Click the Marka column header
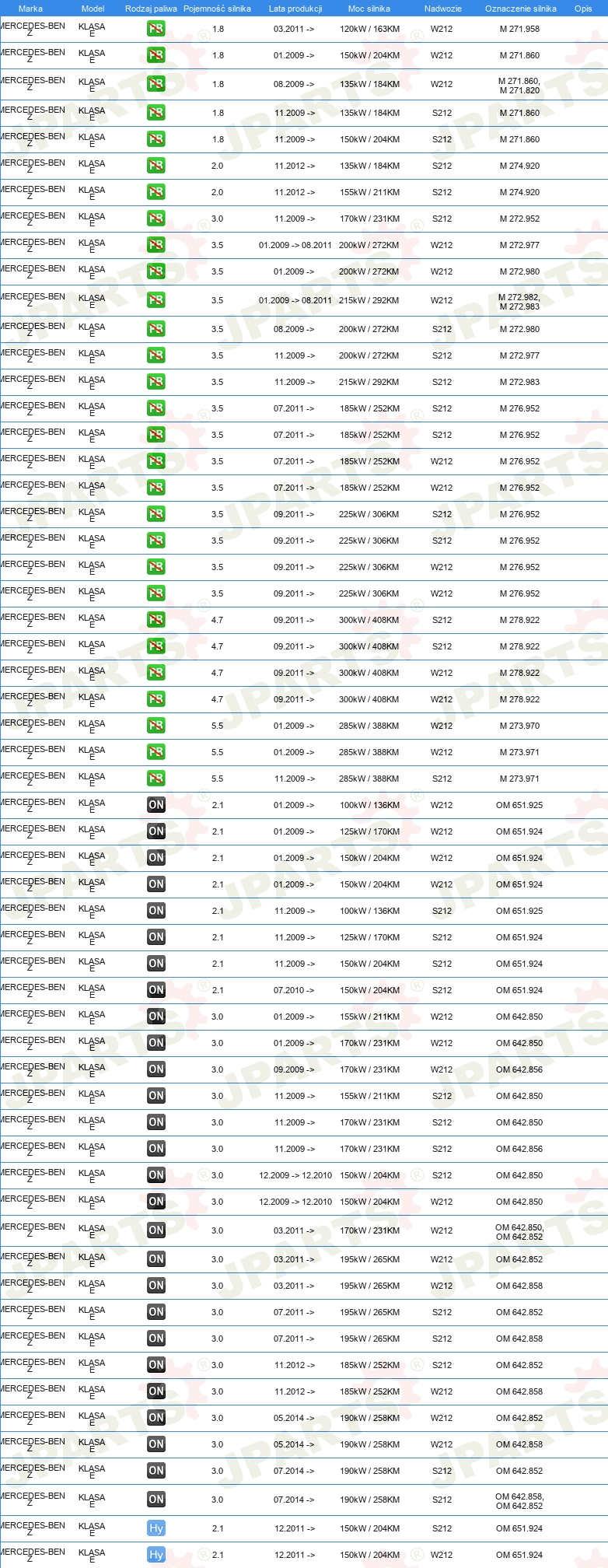Screen dimensions: 608x1568 (30, 9)
